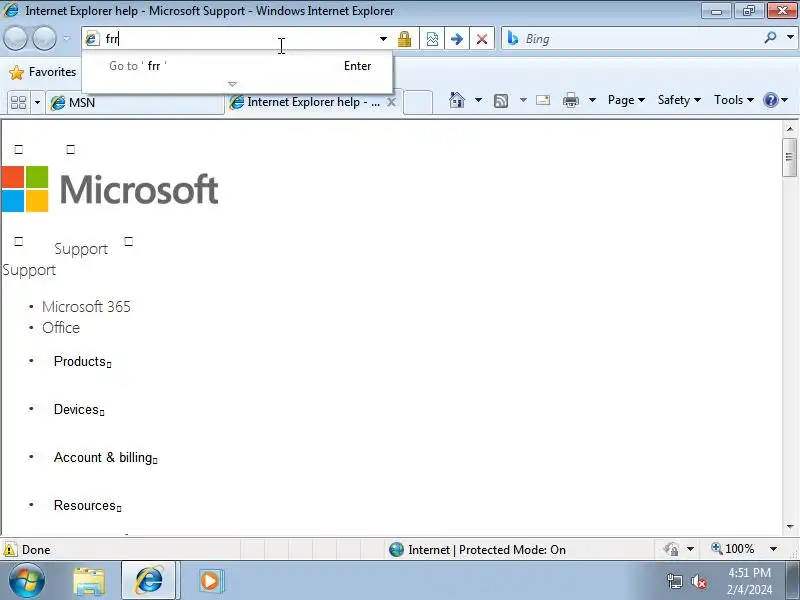The height and width of the screenshot is (600, 800).
Task: Click the Internet zone globe icon
Action: (396, 549)
